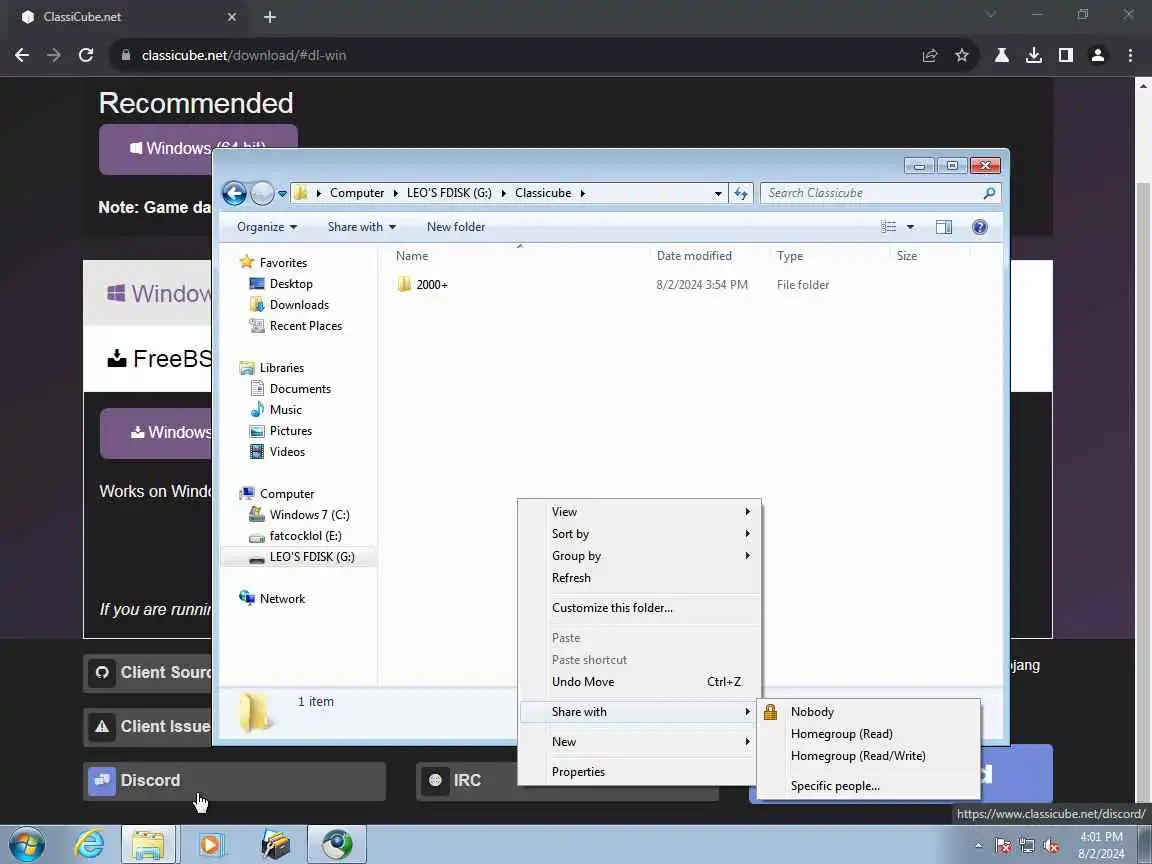This screenshot has height=864, width=1152.
Task: Open the Windows 7 (C:) drive
Action: point(309,515)
